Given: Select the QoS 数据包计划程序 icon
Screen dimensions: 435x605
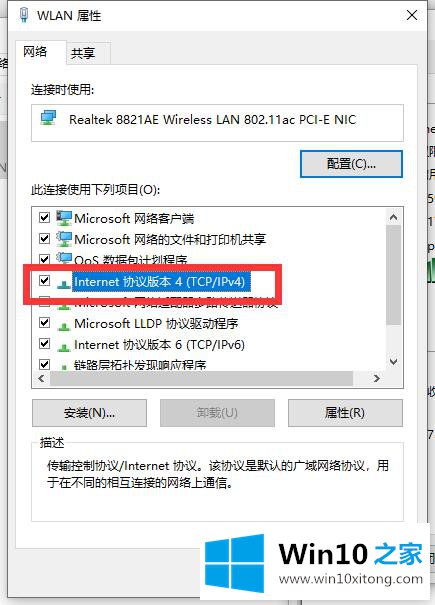Looking at the screenshot, I should tap(64, 258).
